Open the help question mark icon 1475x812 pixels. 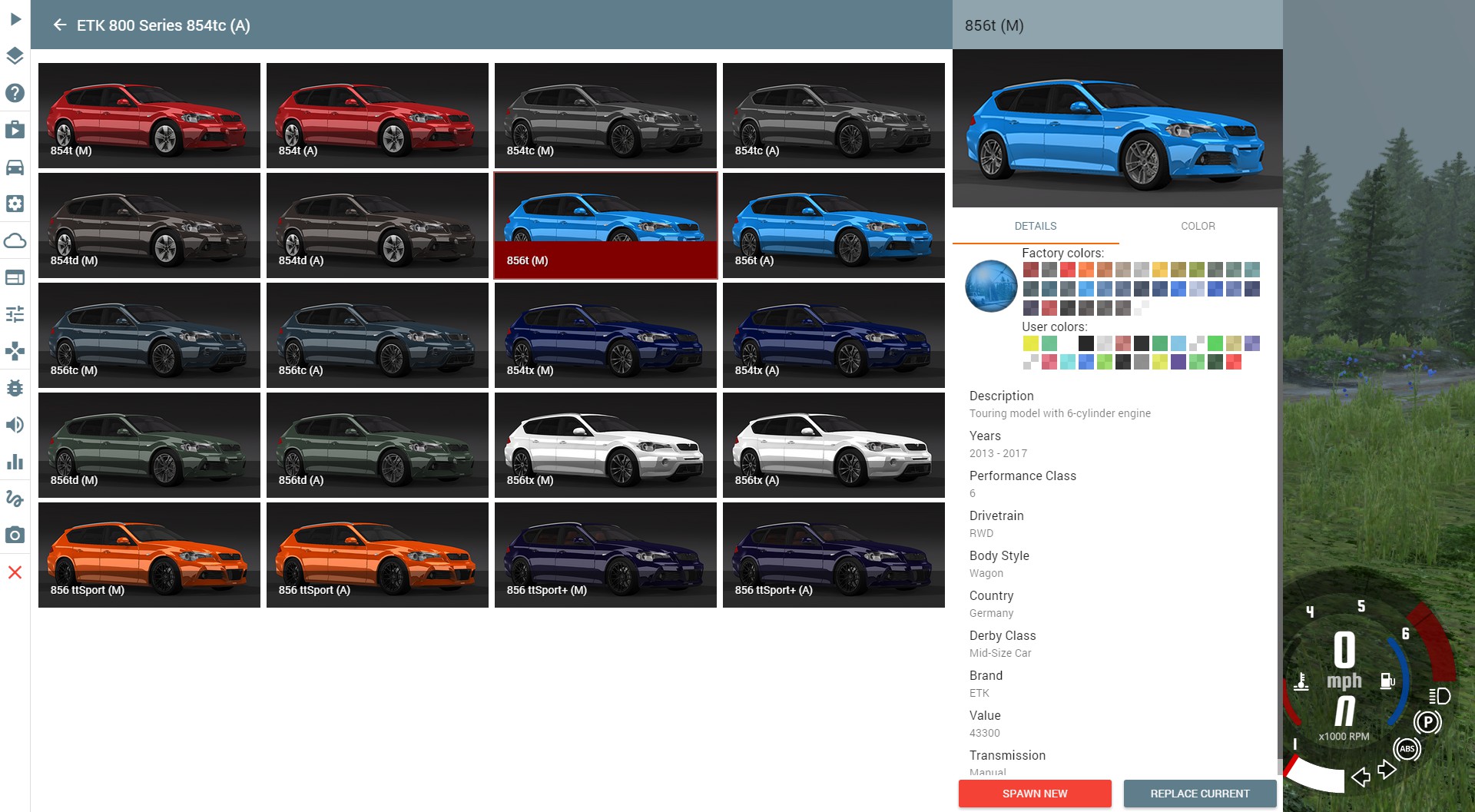[15, 93]
